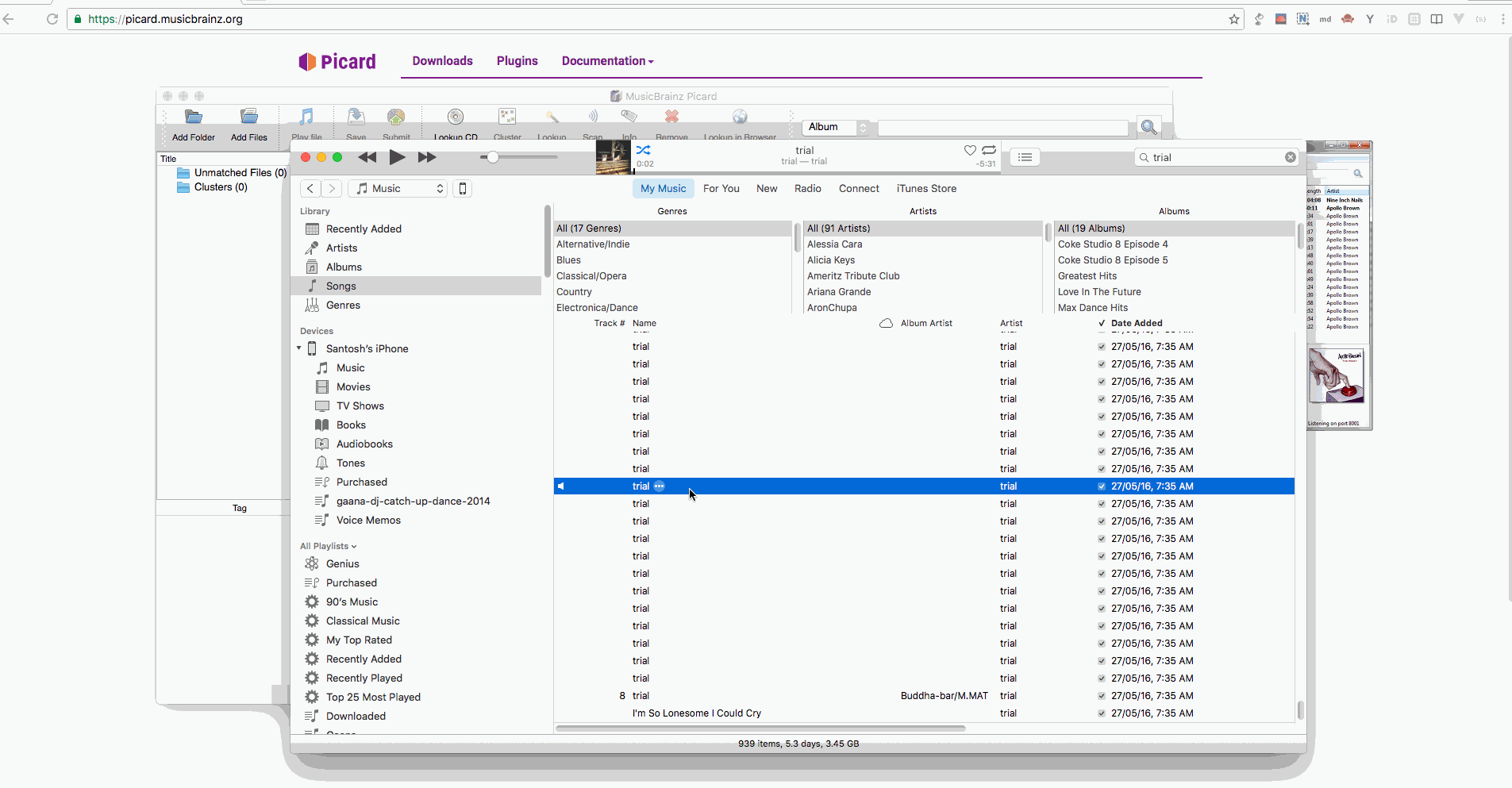Viewport: 1512px width, 788px height.
Task: Click the browser back arrow
Action: [9, 19]
